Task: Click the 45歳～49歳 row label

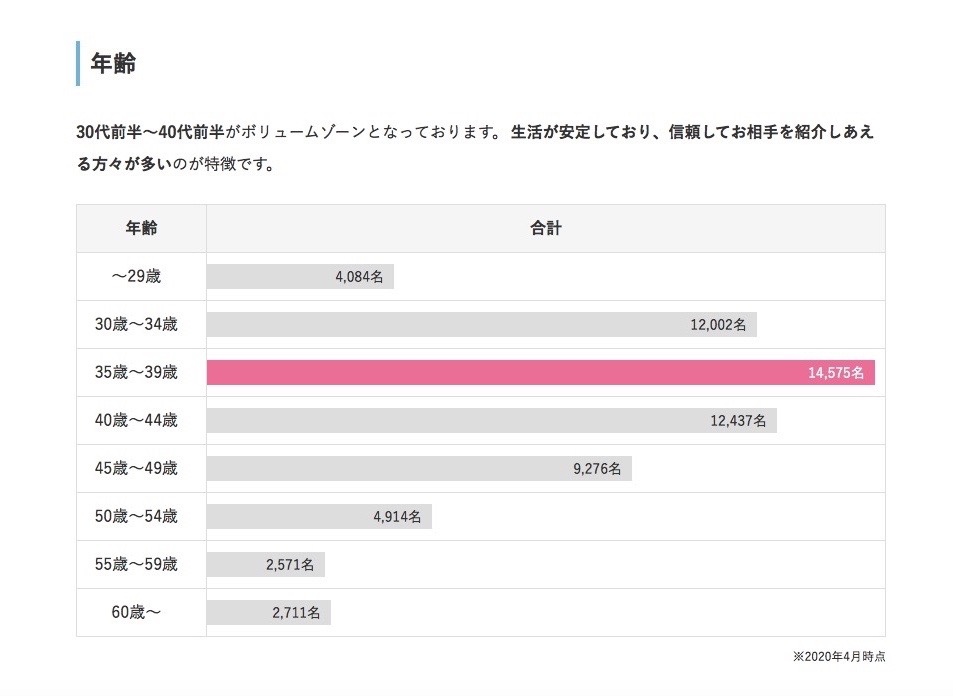Action: click(x=141, y=469)
